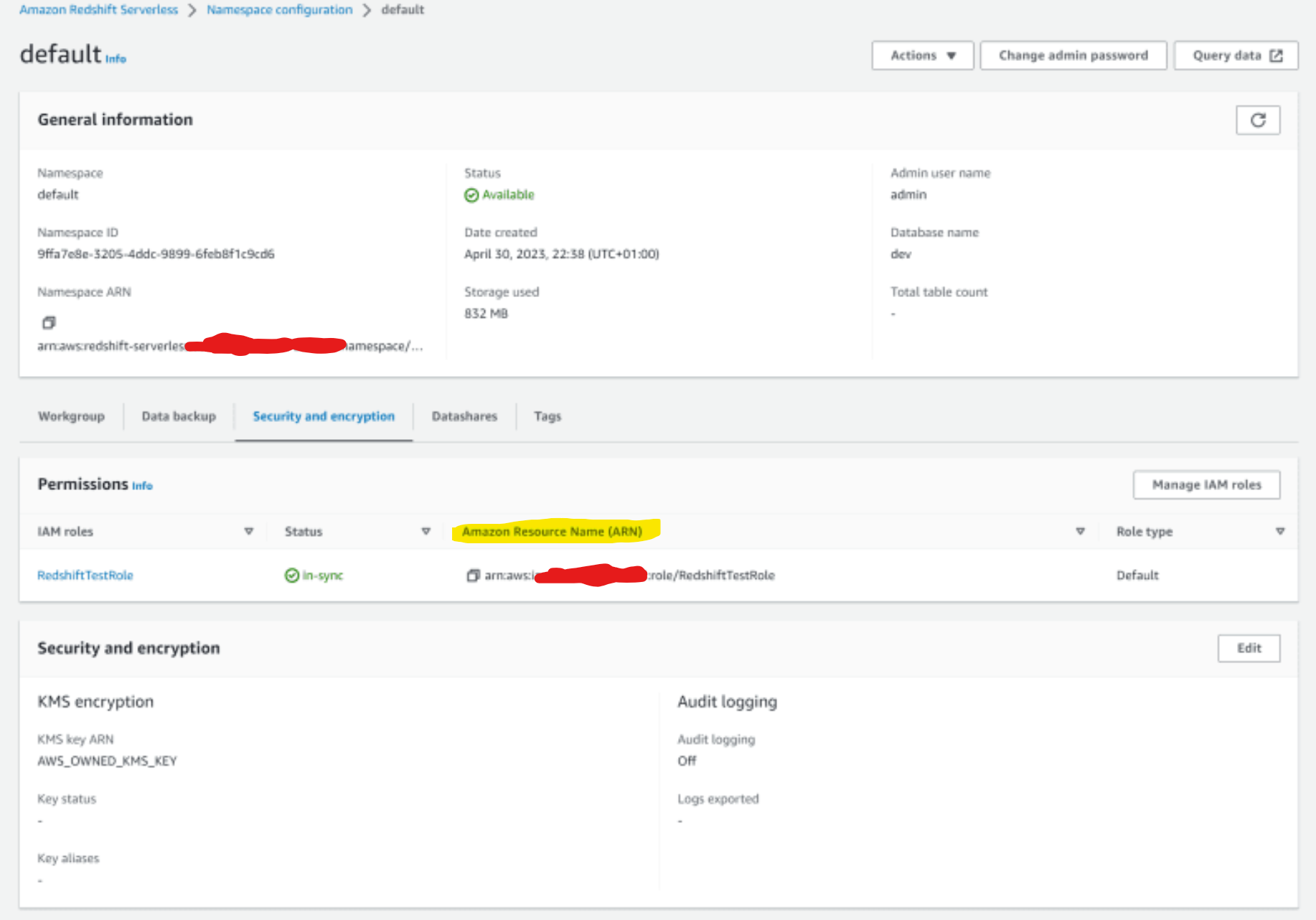Click the IAM roles column header

[x=65, y=532]
